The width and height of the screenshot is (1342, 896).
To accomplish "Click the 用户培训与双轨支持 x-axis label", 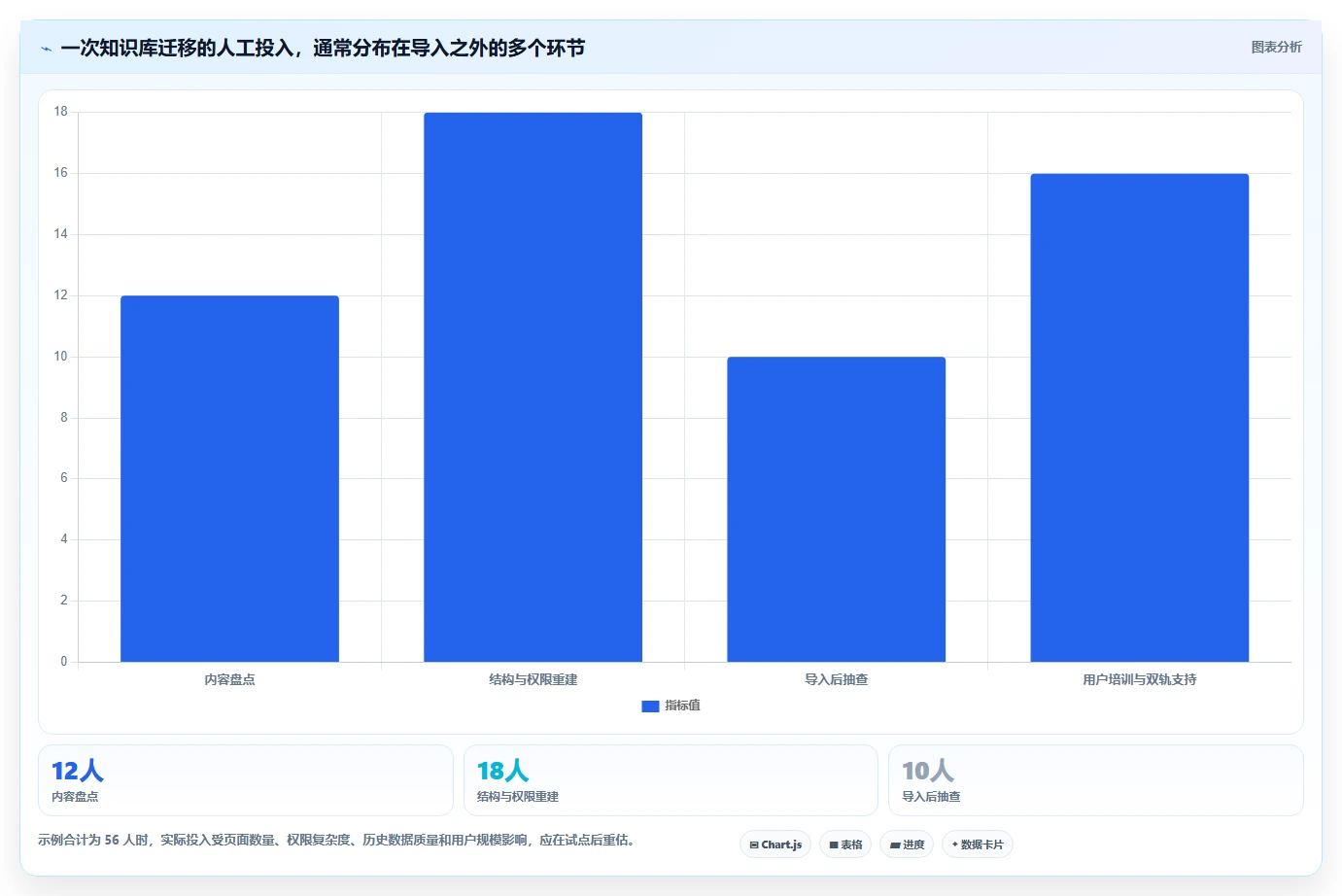I will [1139, 679].
